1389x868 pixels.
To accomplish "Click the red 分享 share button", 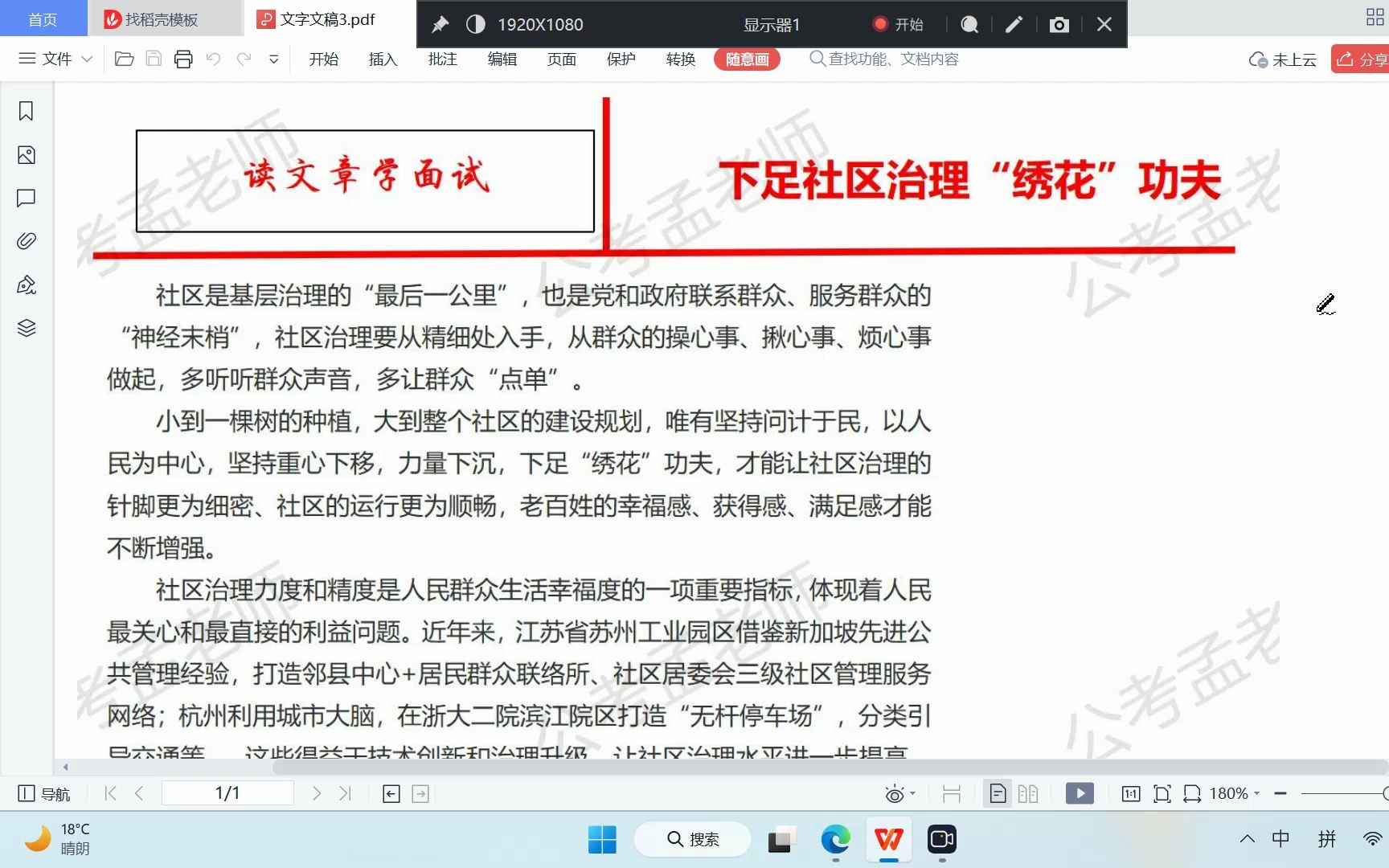I will 1360,59.
